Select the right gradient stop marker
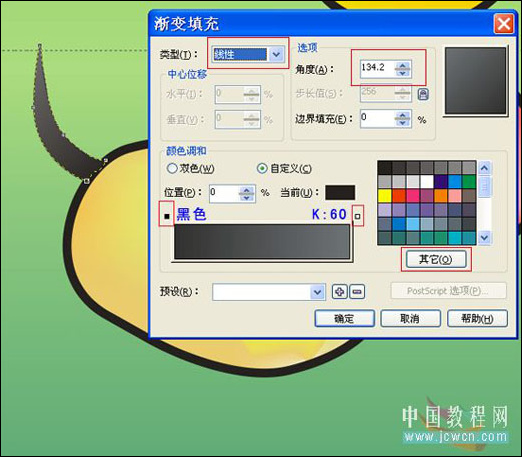 point(358,216)
